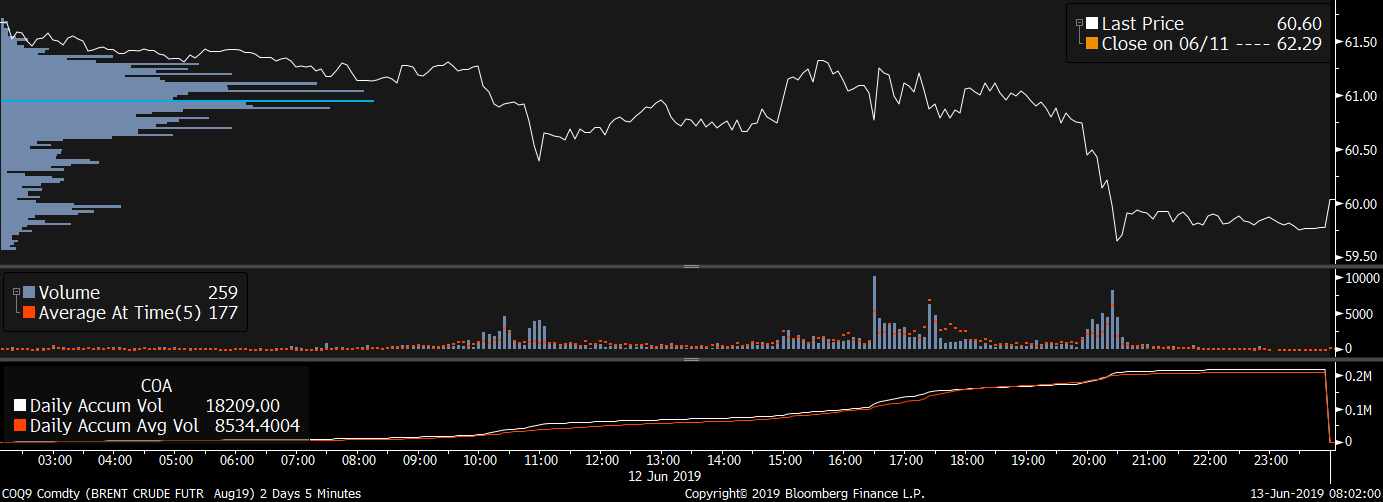The width and height of the screenshot is (1383, 502).
Task: Click the 23:00 time axis label
Action: 1271,461
